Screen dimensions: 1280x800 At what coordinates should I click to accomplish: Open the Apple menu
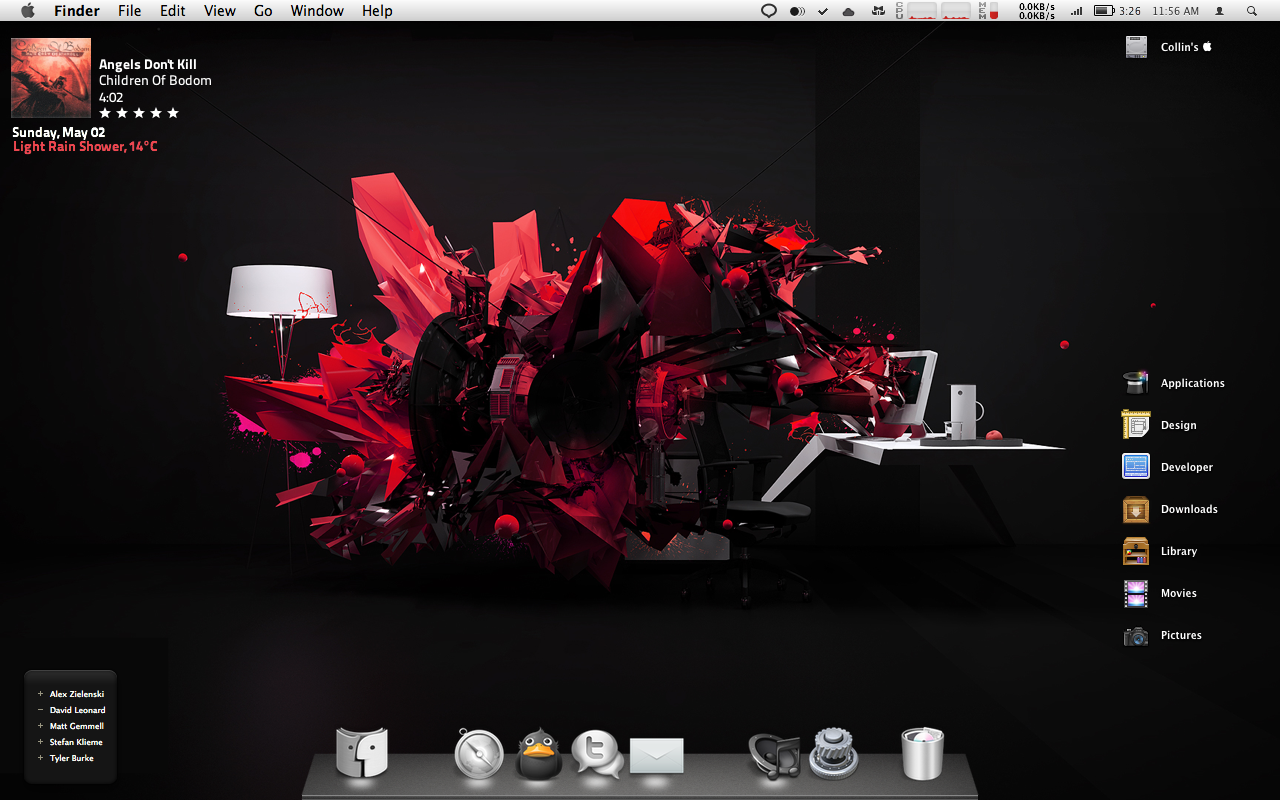pyautogui.click(x=27, y=11)
